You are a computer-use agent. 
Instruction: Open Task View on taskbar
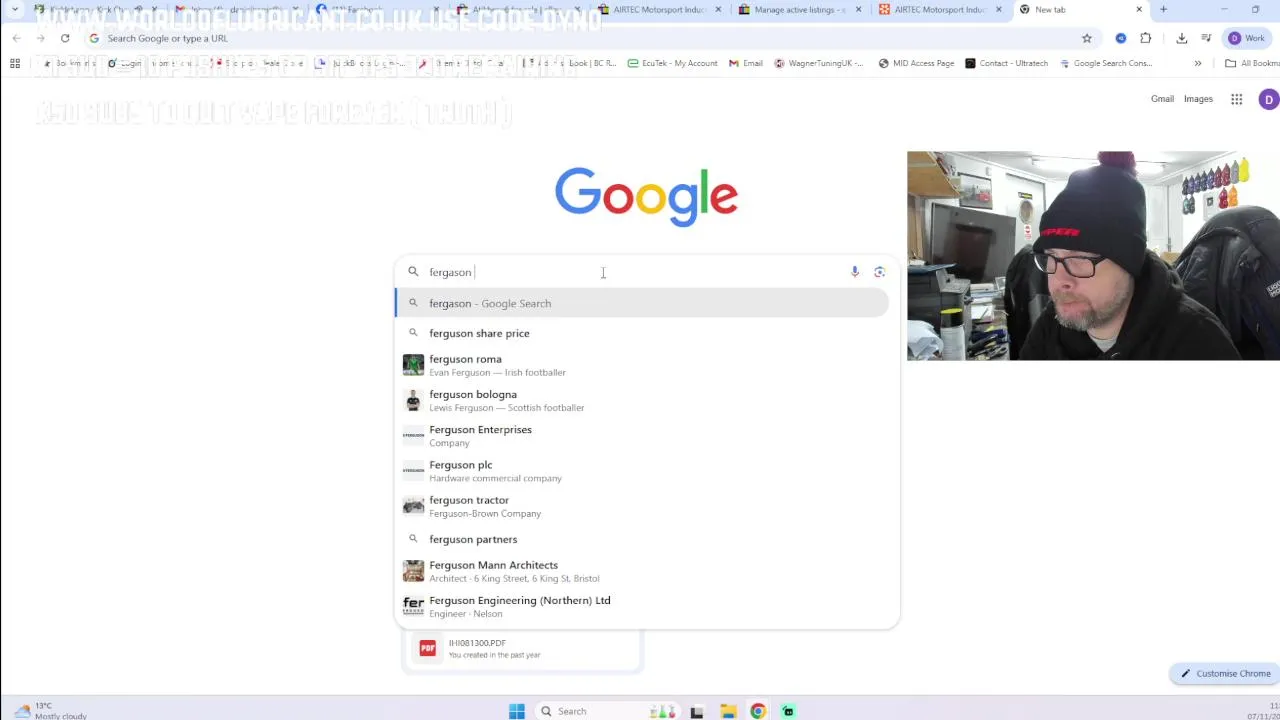click(697, 711)
